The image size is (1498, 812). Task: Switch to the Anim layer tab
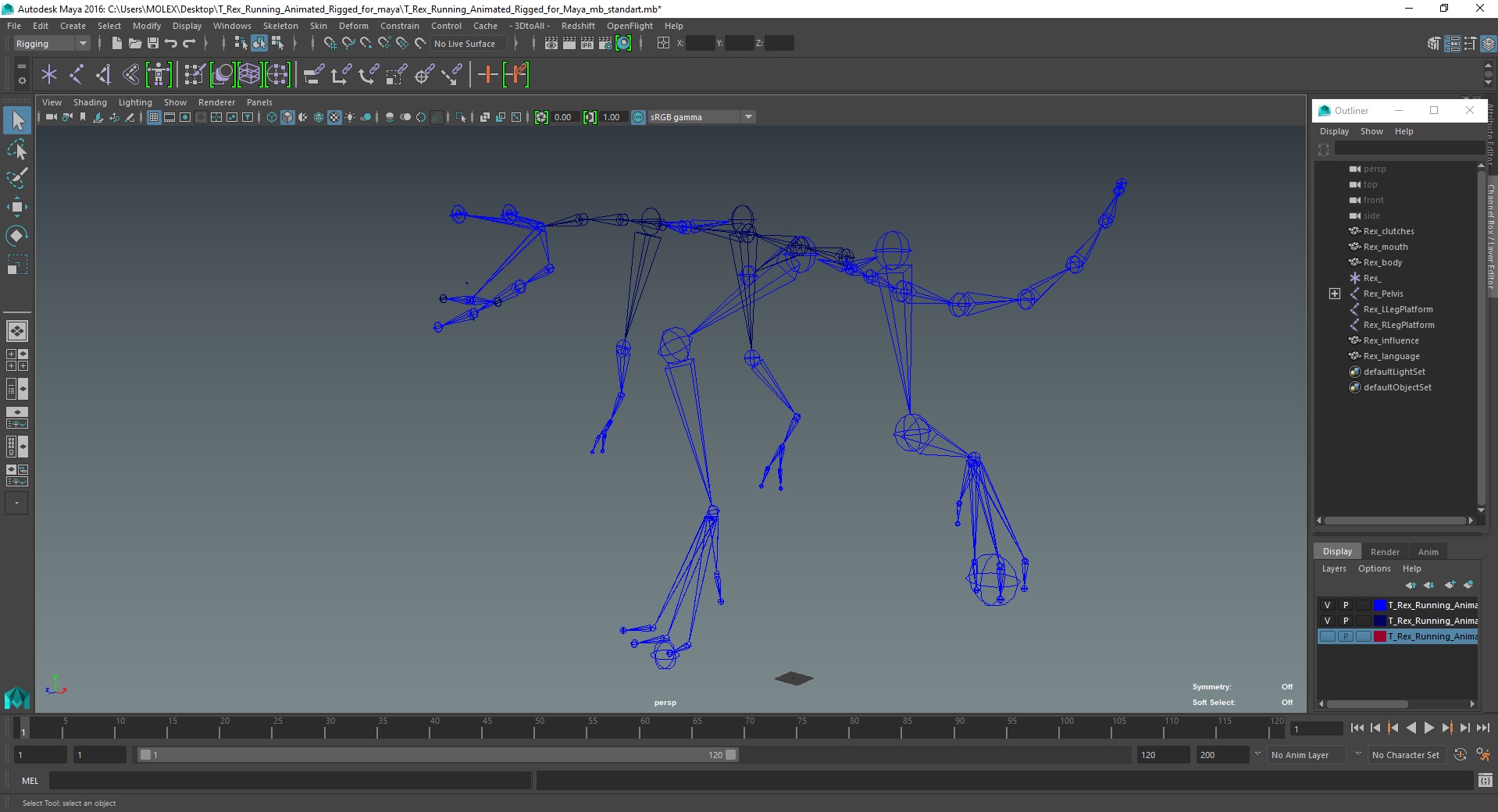pyautogui.click(x=1428, y=552)
